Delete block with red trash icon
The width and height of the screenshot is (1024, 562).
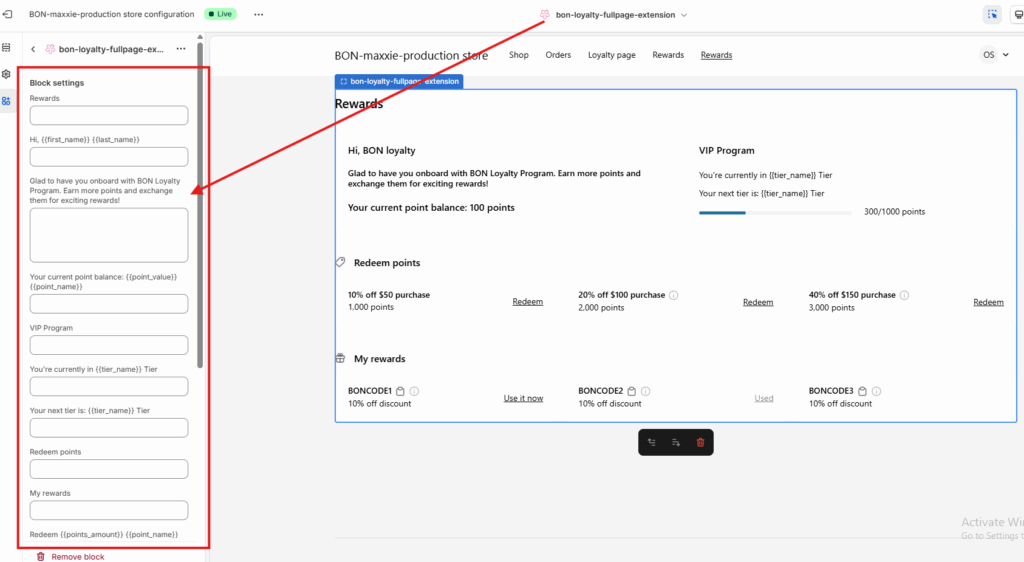[700, 443]
